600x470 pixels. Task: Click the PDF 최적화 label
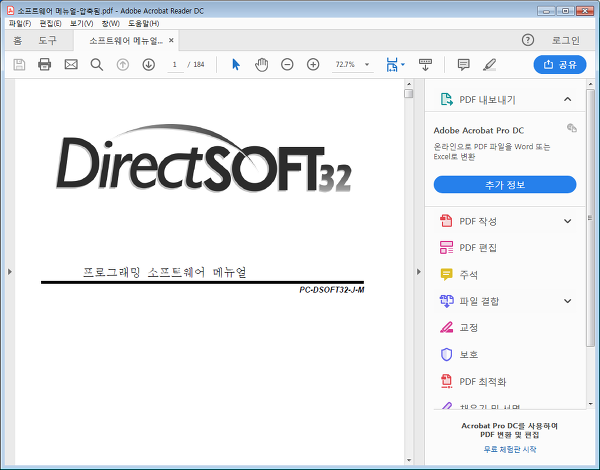click(x=483, y=382)
